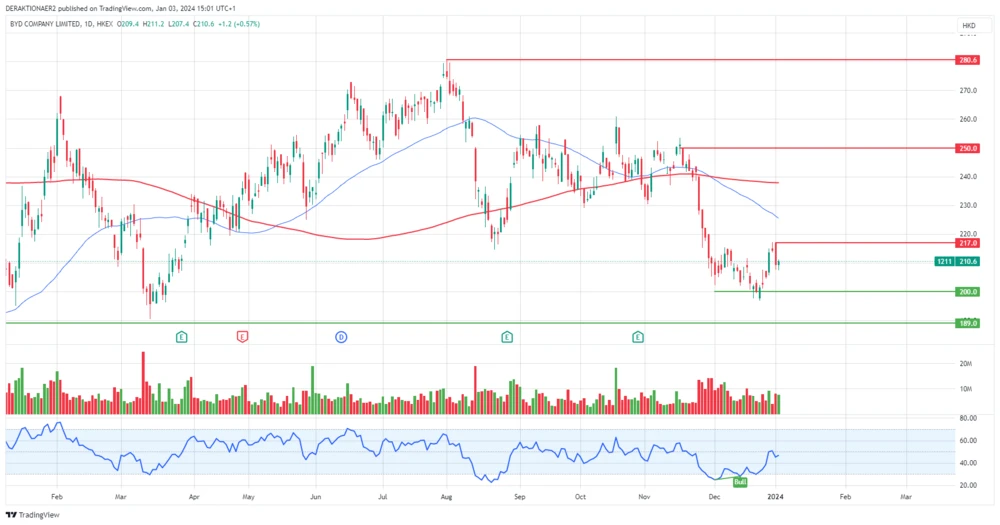This screenshot has width=1000, height=525.
Task: Click the green E marker below September
Action: click(508, 337)
